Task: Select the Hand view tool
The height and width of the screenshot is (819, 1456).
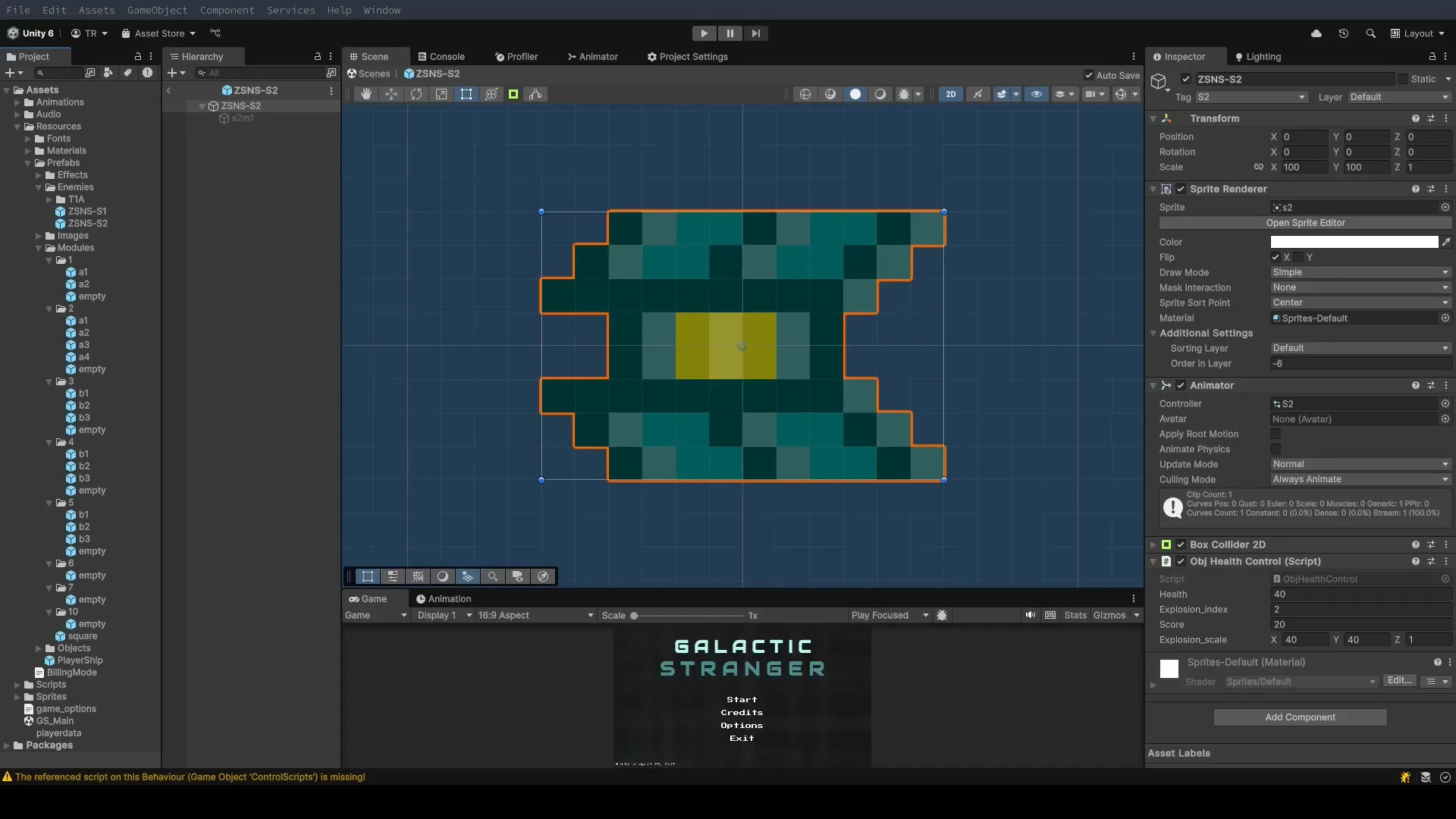Action: (x=366, y=94)
